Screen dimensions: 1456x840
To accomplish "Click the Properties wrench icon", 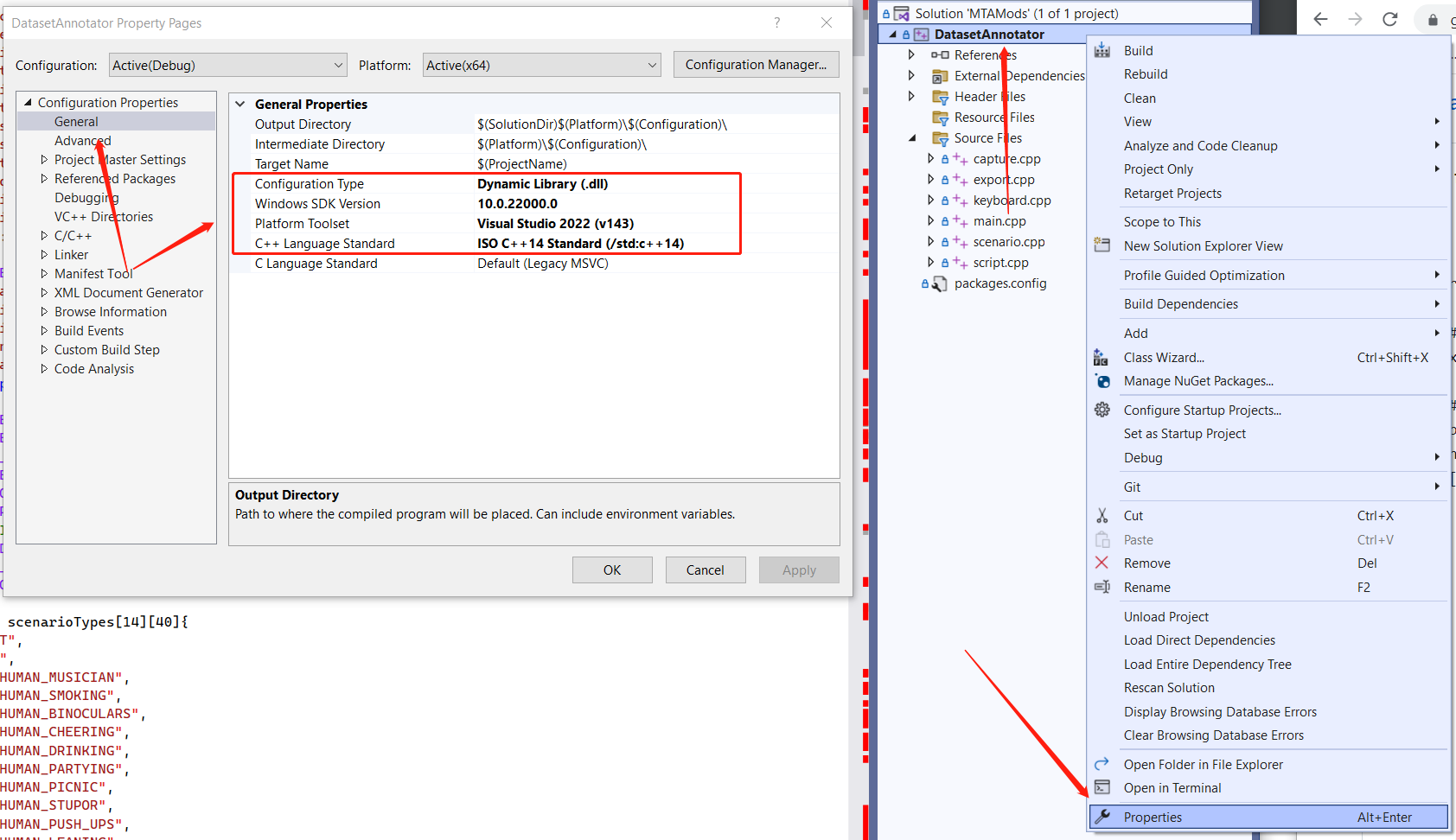I will [x=1102, y=817].
